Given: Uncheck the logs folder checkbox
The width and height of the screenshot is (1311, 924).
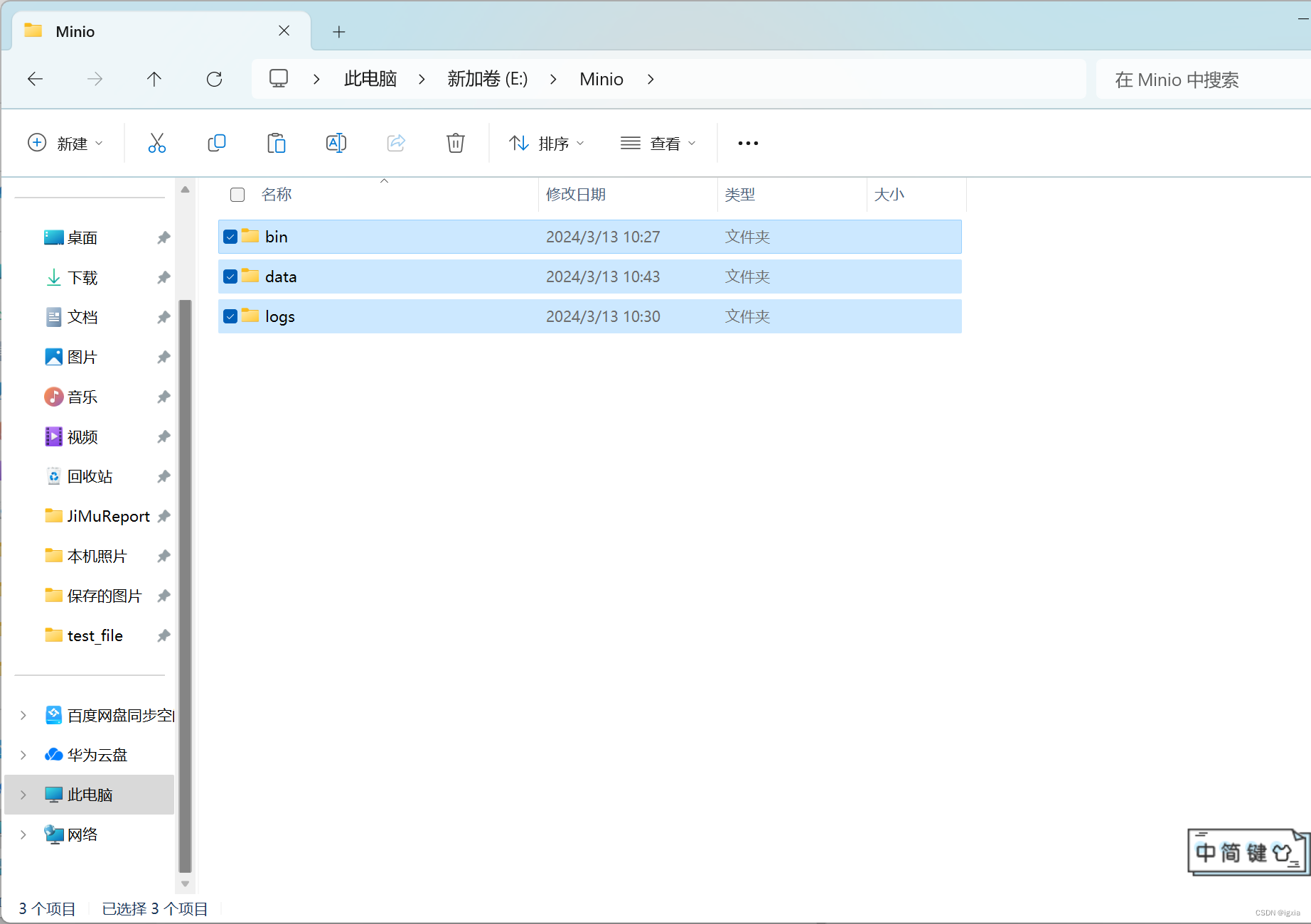Looking at the screenshot, I should pyautogui.click(x=230, y=316).
